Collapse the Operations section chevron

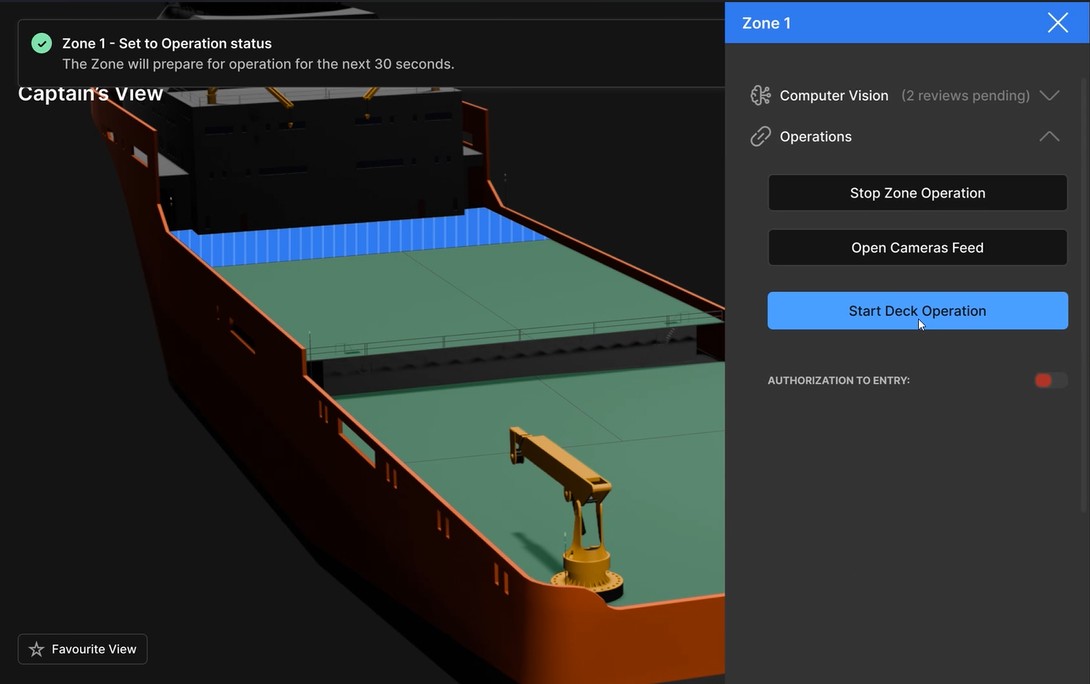(x=1049, y=137)
